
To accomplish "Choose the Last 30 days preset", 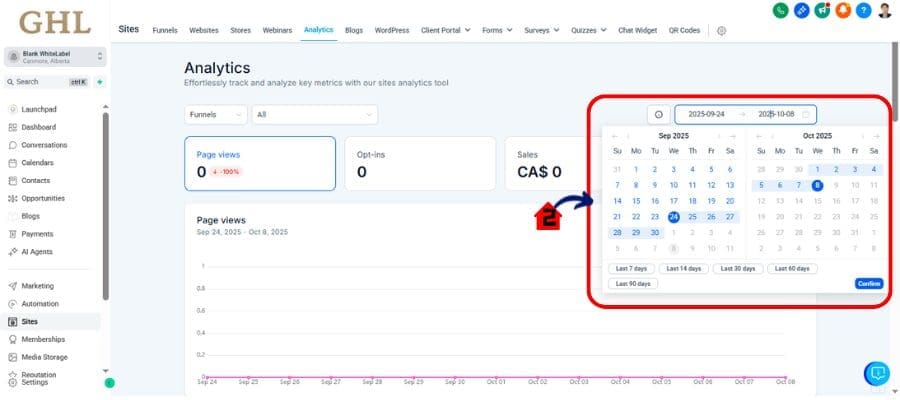I will click(x=739, y=269).
